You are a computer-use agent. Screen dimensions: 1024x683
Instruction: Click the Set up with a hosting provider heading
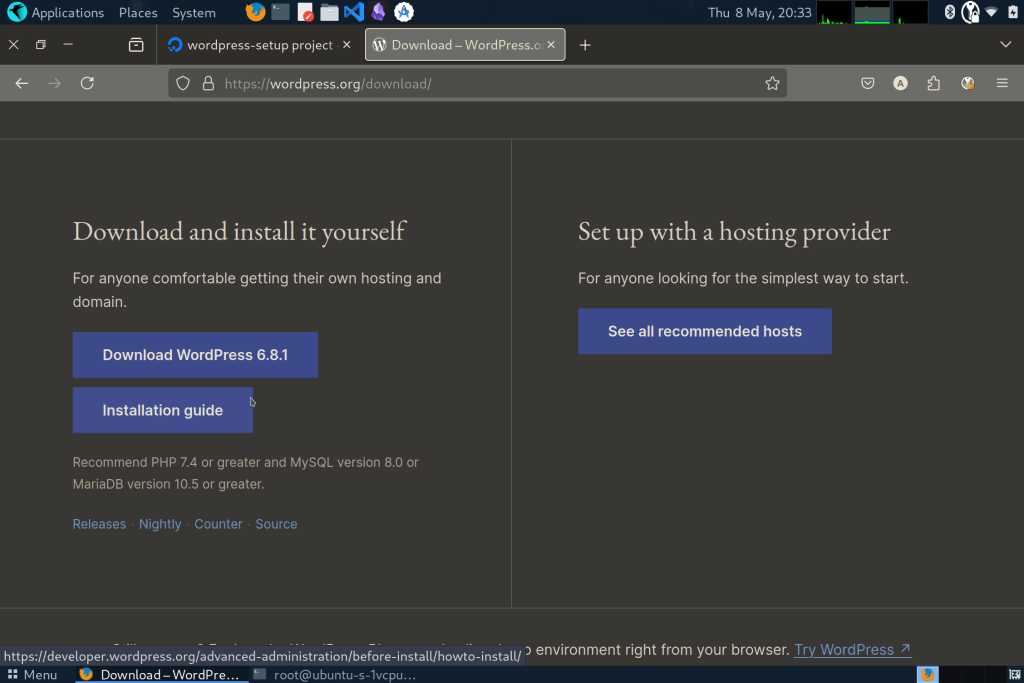(x=734, y=231)
